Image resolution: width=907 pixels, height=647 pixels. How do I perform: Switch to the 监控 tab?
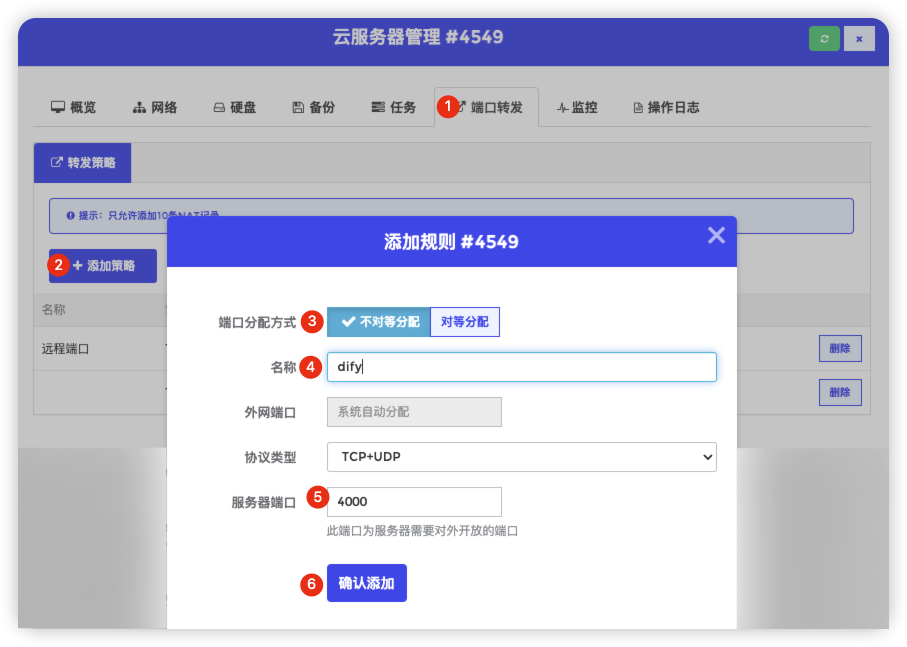point(577,108)
